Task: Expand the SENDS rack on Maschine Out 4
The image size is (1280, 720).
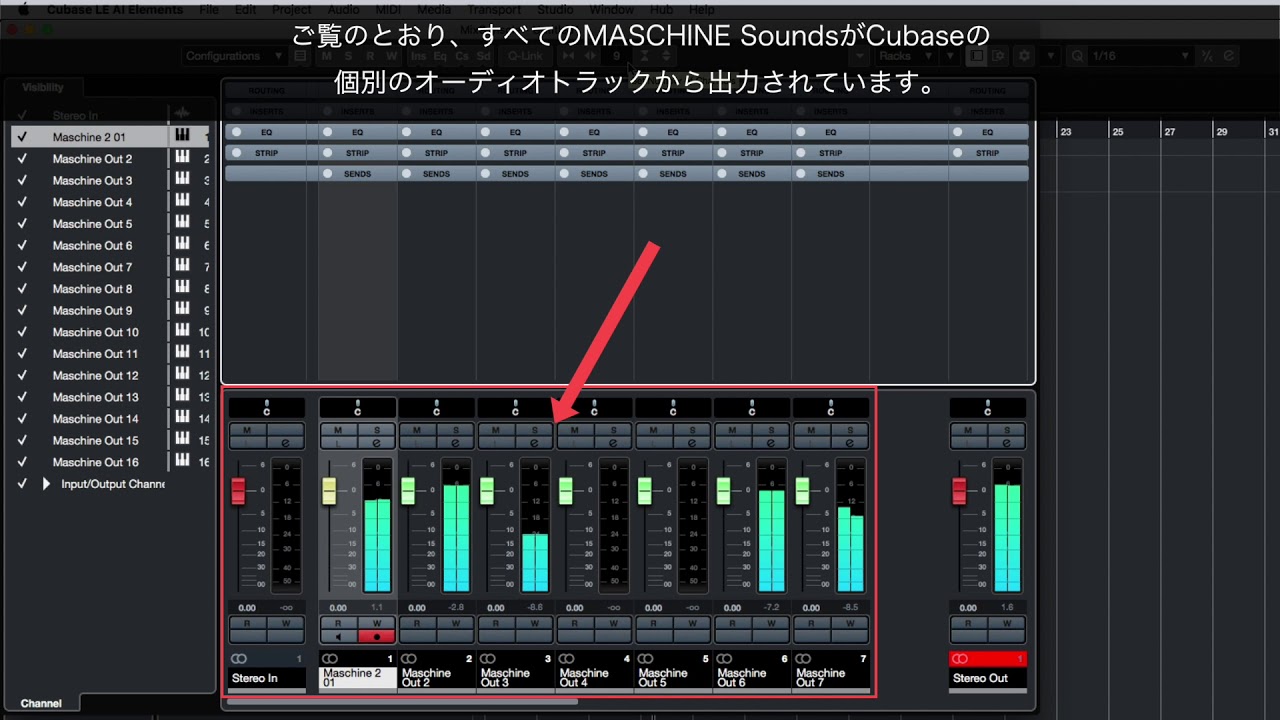Action: tap(594, 174)
